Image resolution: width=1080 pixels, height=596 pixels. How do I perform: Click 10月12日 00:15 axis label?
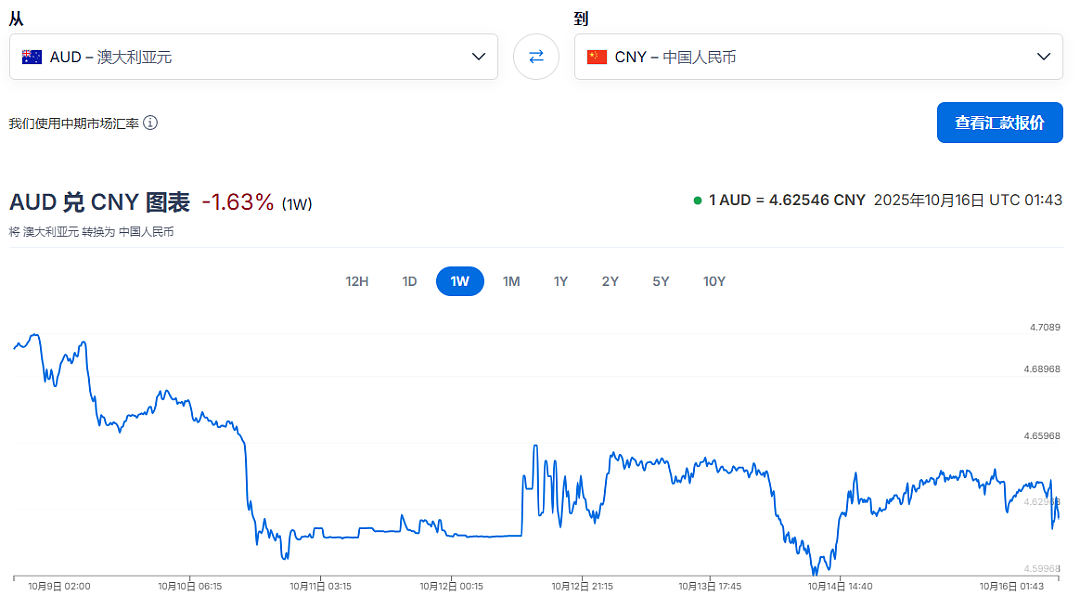click(x=451, y=586)
